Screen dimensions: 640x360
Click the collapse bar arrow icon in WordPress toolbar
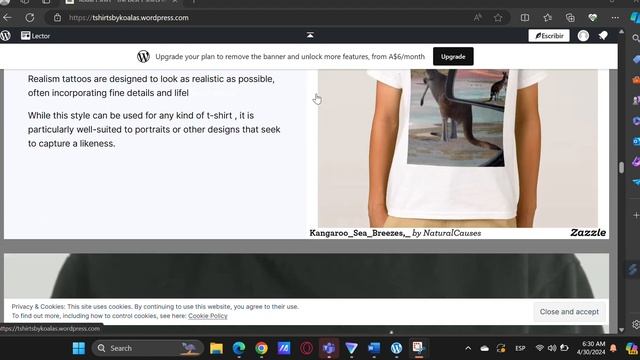[310, 35]
